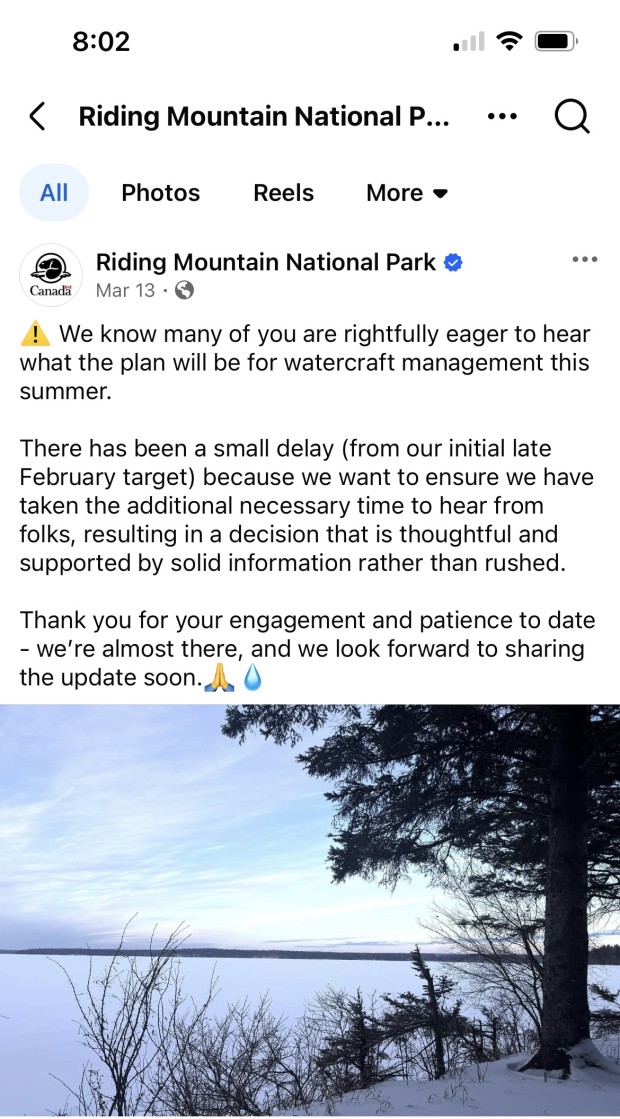Tap the search magnifier icon
Image resolution: width=620 pixels, height=1119 pixels.
(x=572, y=117)
